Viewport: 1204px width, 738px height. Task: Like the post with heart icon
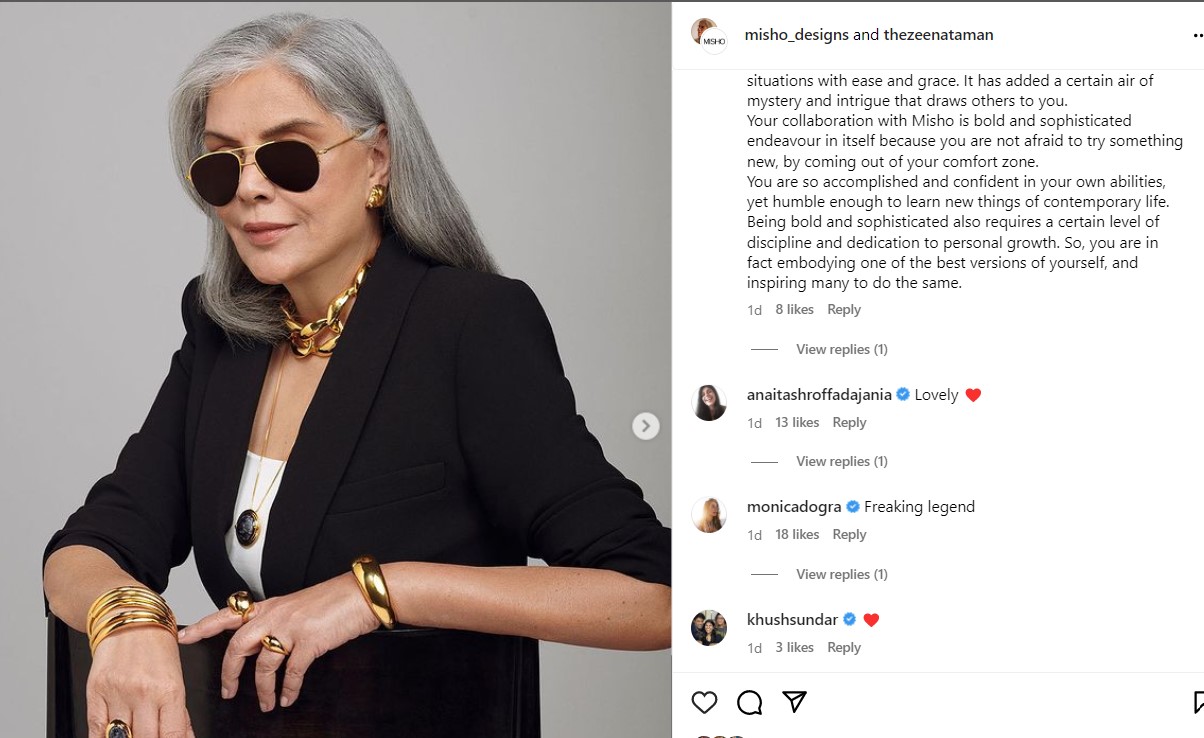coord(704,703)
